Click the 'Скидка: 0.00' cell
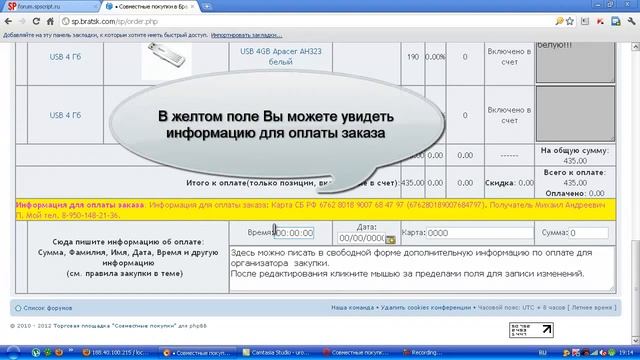The image size is (640, 360). point(509,183)
